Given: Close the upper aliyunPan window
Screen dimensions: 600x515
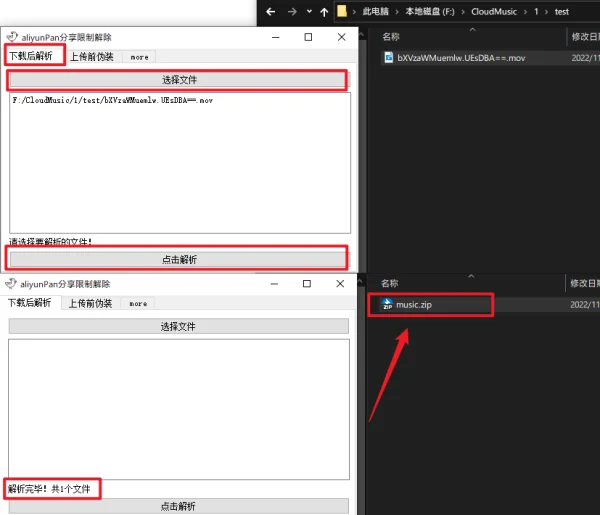Looking at the screenshot, I should pos(342,37).
